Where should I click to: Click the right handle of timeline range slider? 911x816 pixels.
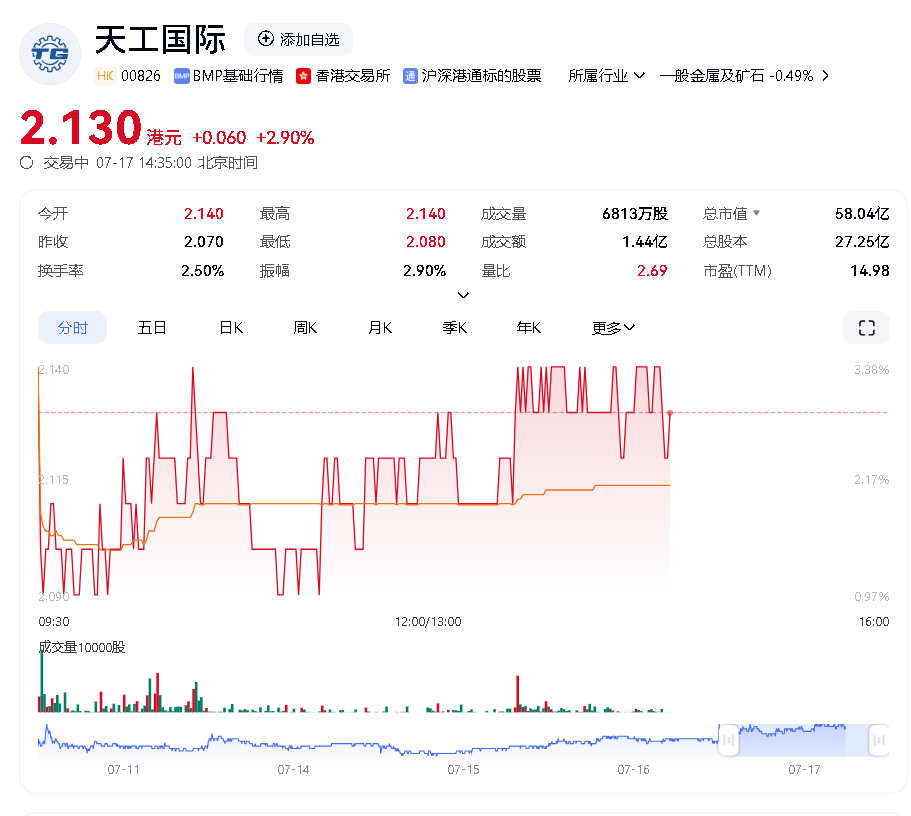pos(878,740)
